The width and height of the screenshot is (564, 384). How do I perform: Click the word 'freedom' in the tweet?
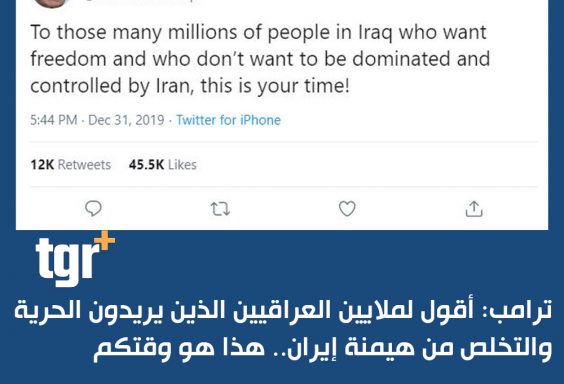tap(68, 59)
